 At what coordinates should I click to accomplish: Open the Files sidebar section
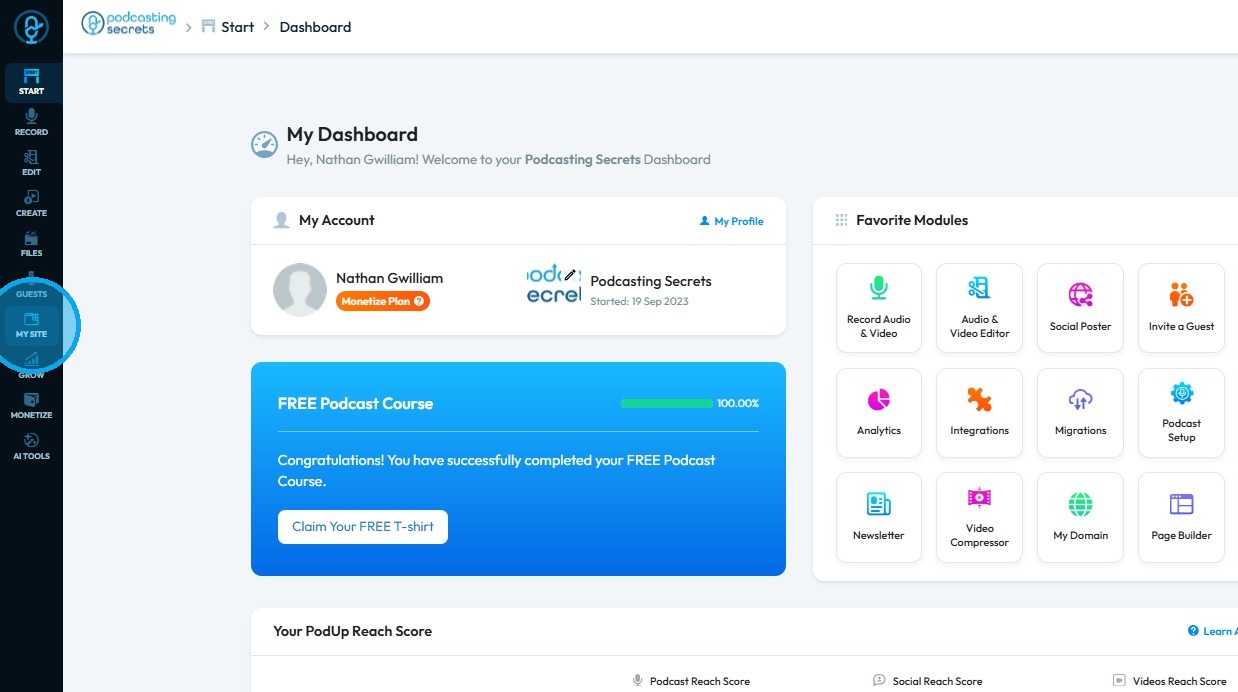[x=31, y=244]
